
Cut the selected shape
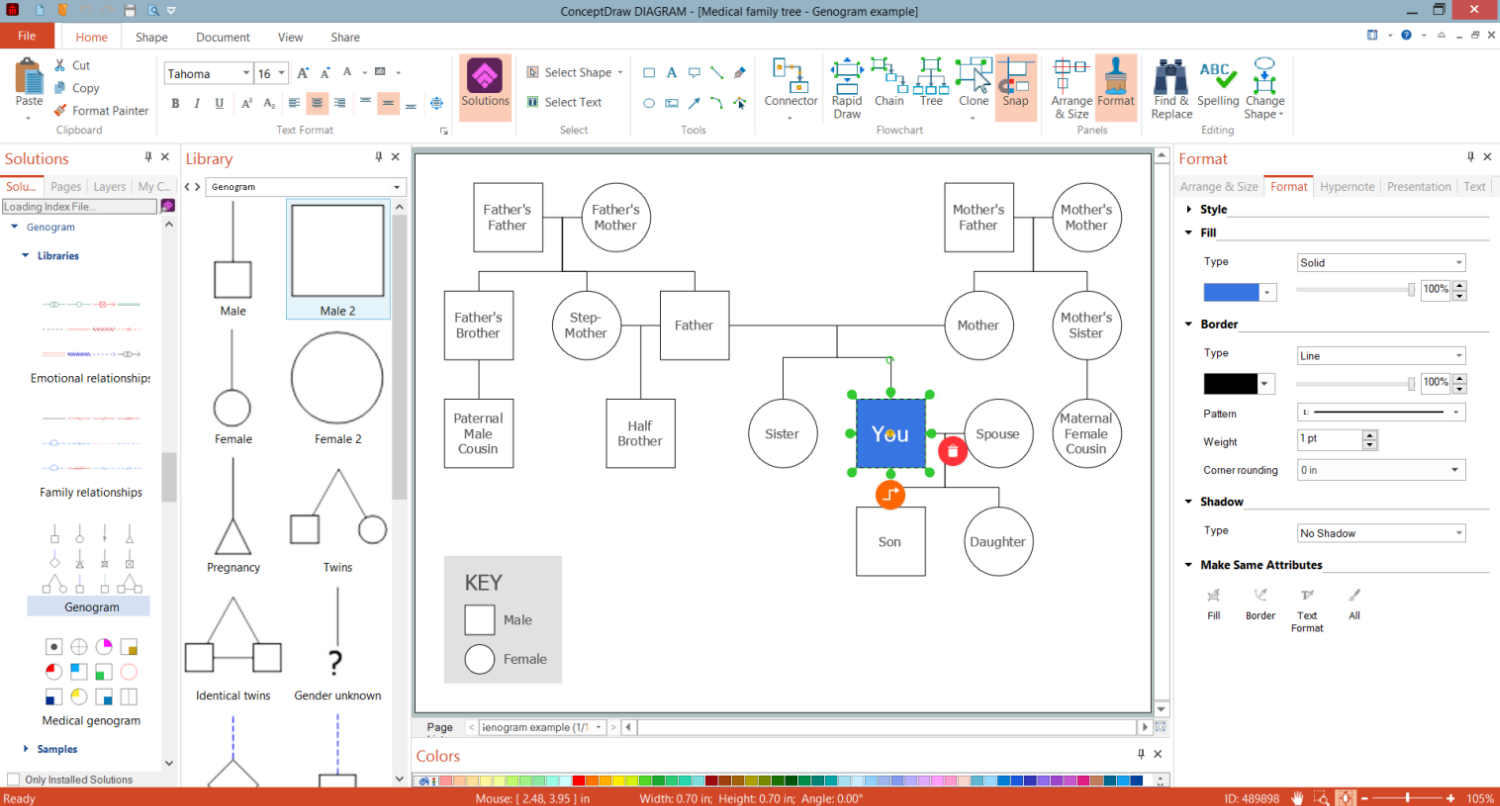tap(71, 66)
